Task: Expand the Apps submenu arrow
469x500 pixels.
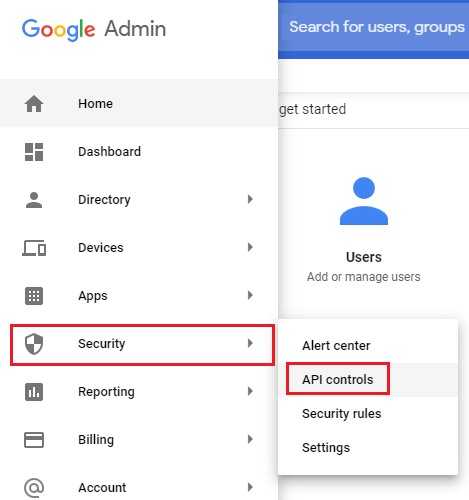Action: point(250,295)
